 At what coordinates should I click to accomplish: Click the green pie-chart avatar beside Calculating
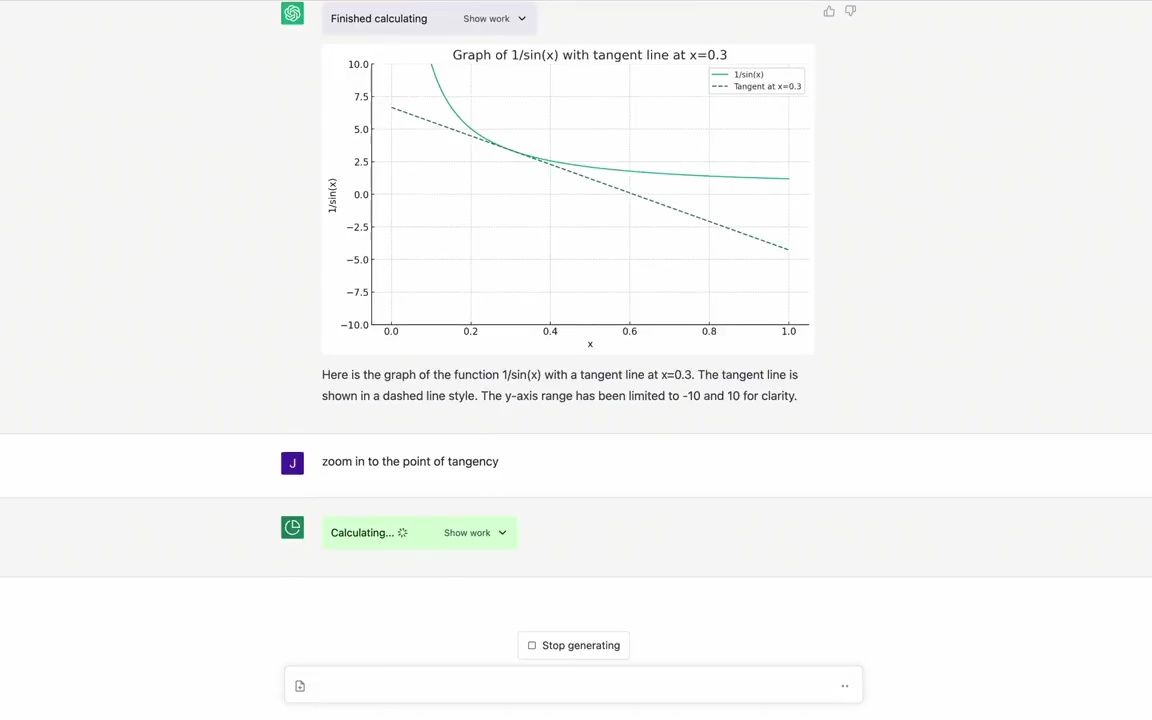tap(292, 528)
